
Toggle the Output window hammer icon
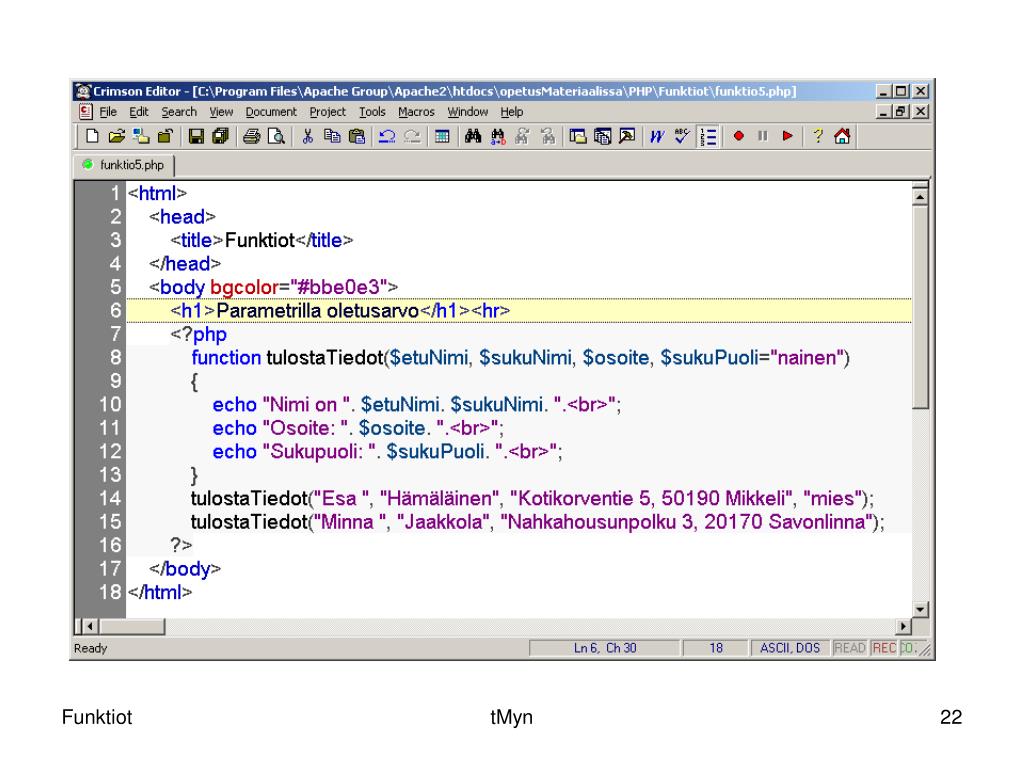[627, 136]
